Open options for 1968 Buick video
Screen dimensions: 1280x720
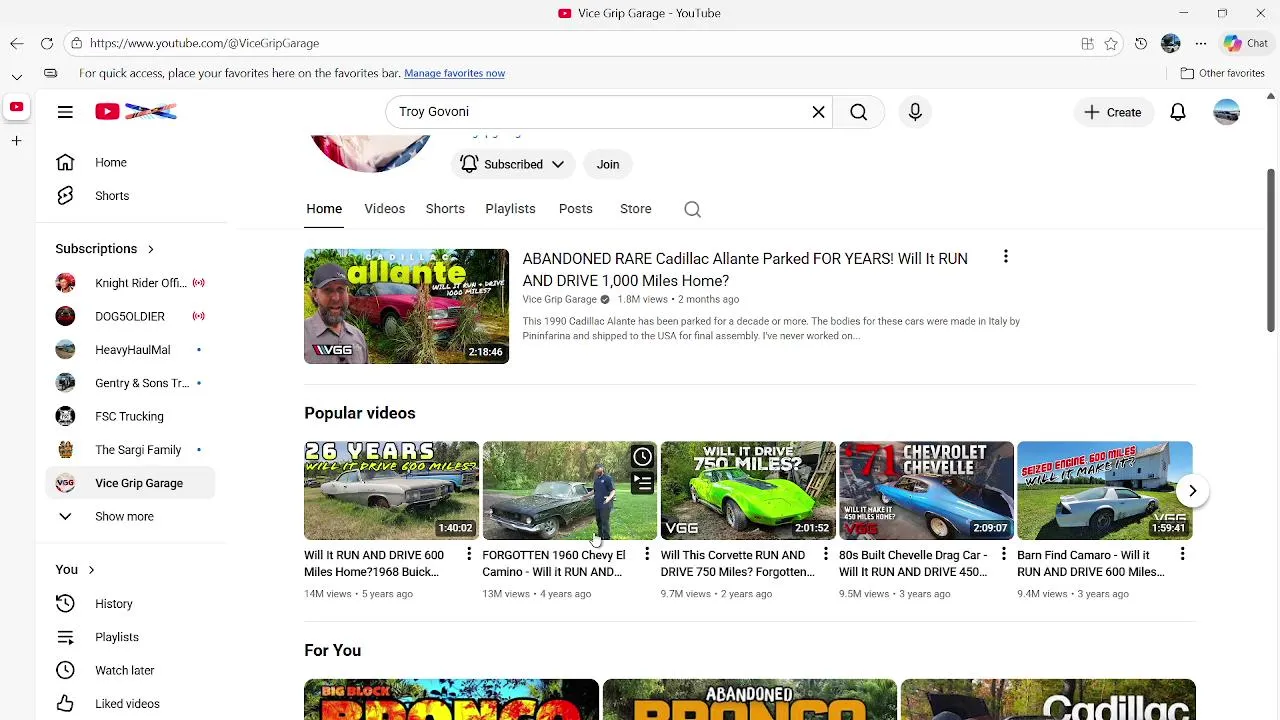[x=468, y=554]
